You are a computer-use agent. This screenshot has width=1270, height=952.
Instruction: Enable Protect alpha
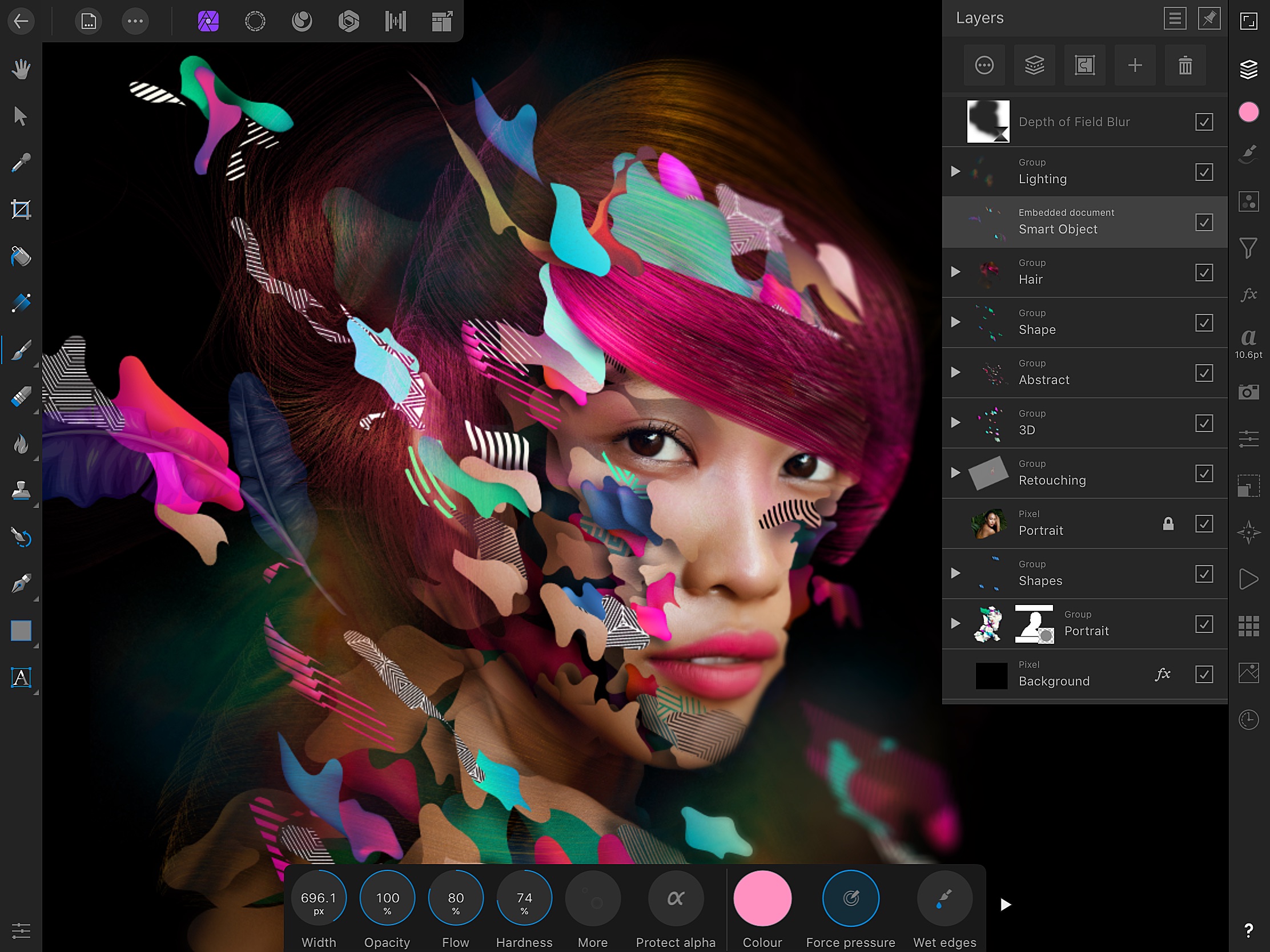coord(676,898)
